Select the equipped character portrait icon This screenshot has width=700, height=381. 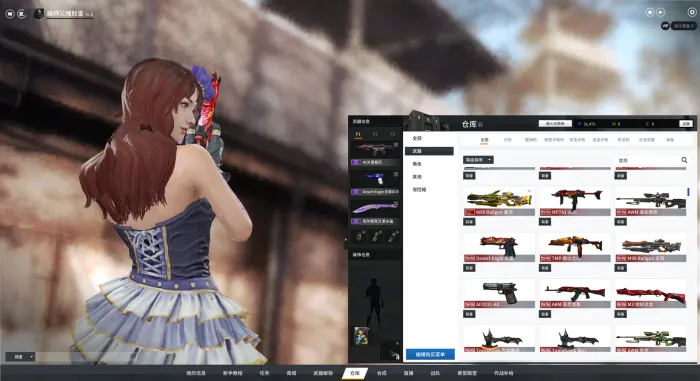[362, 336]
